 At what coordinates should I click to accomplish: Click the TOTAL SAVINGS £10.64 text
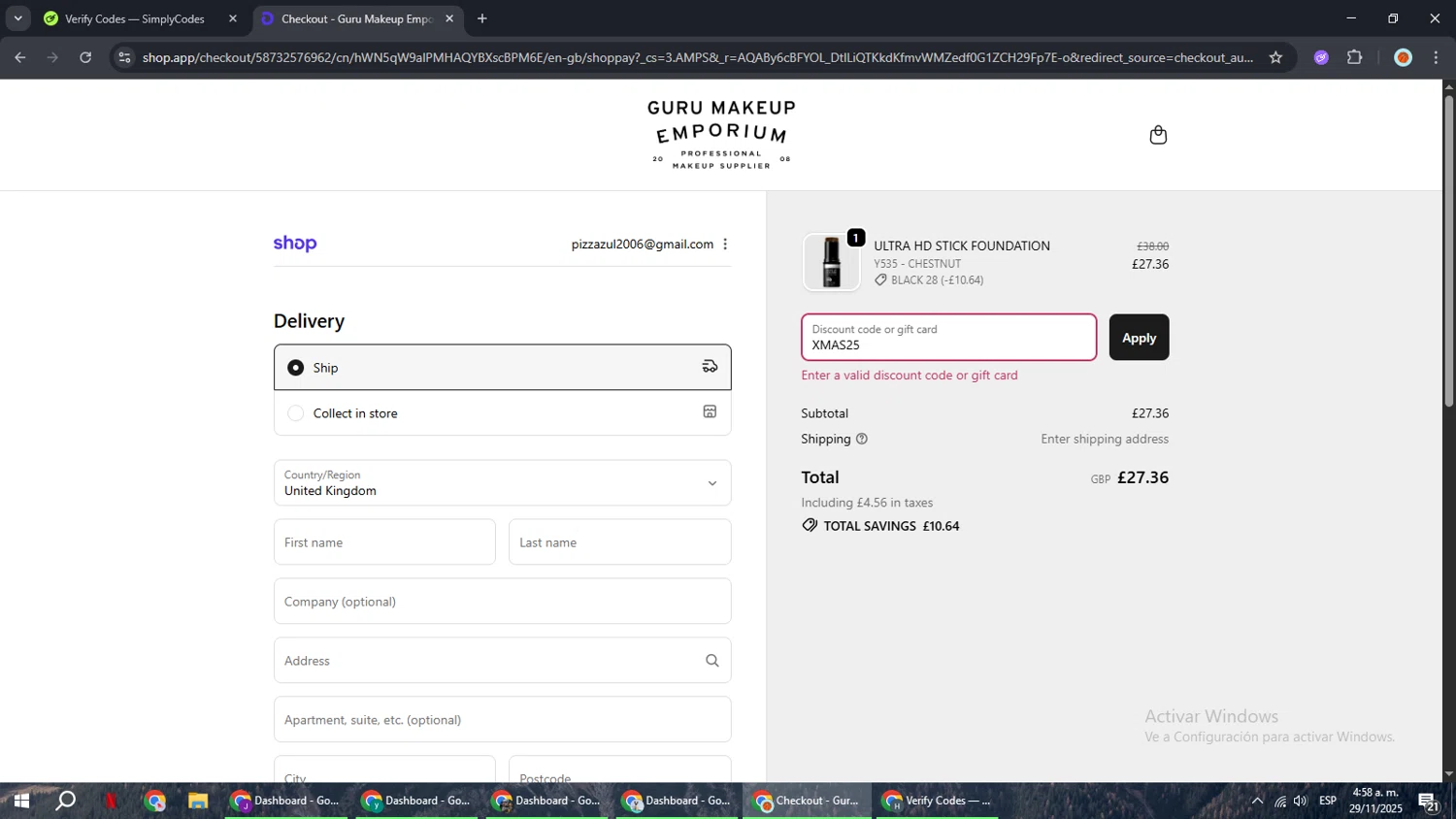[x=891, y=526]
